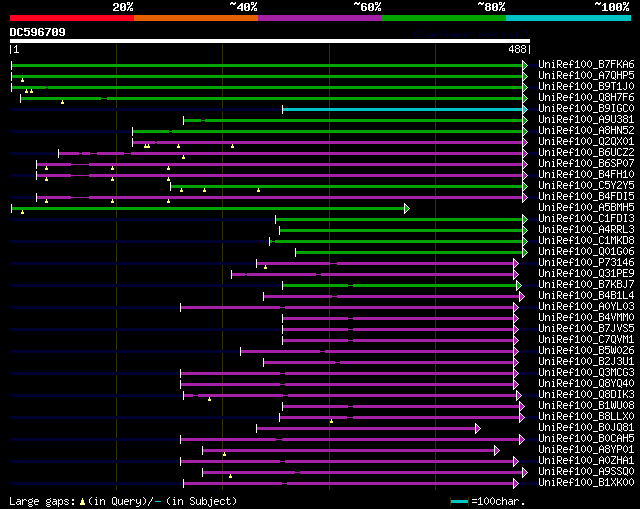The height and width of the screenshot is (509, 640).
Task: Click the UniRef100_C1FDI3 label
Action: (586, 218)
